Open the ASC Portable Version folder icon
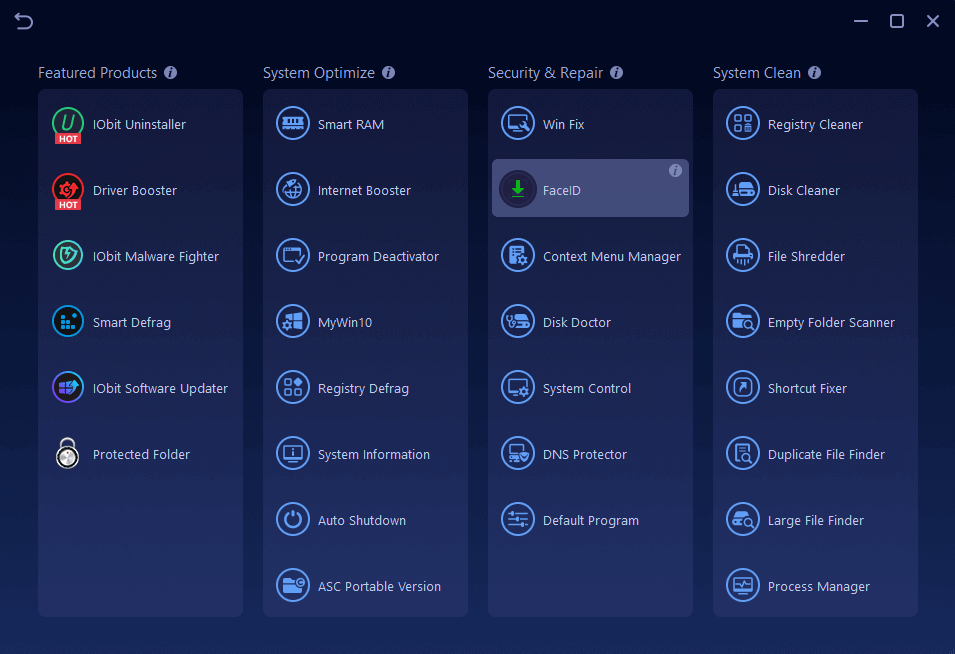The height and width of the screenshot is (654, 955). click(293, 586)
